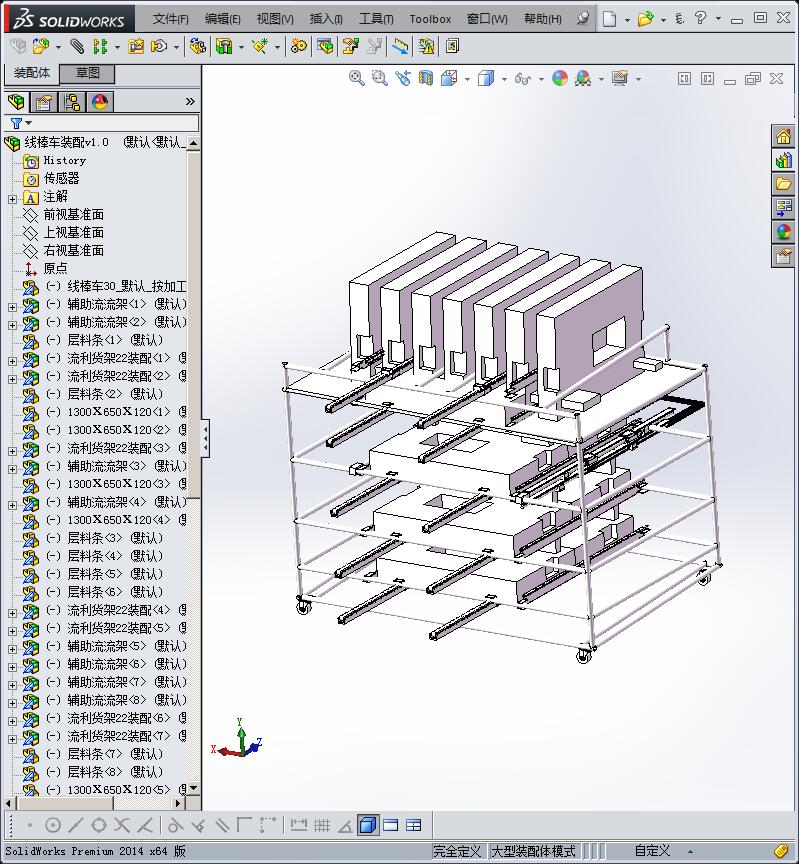
Task: Open the PropertyManager tab icon
Action: click(x=44, y=102)
